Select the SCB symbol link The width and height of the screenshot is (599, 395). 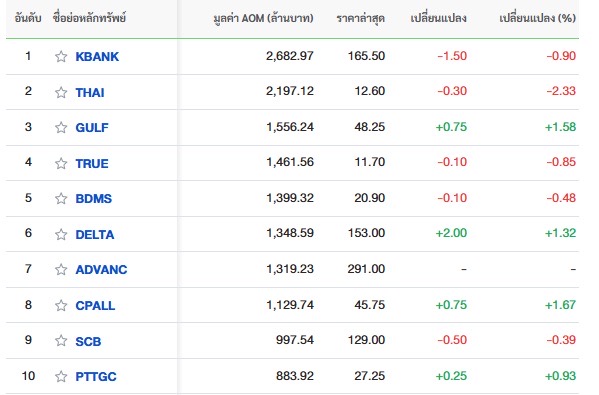88,341
